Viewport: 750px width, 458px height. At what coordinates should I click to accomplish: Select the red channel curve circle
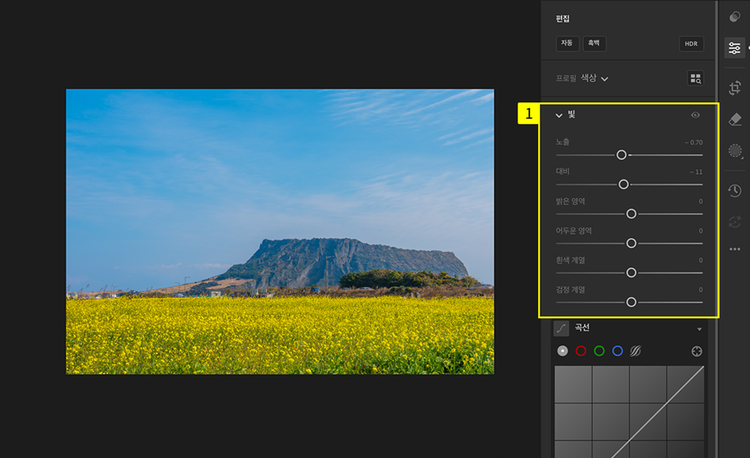581,351
